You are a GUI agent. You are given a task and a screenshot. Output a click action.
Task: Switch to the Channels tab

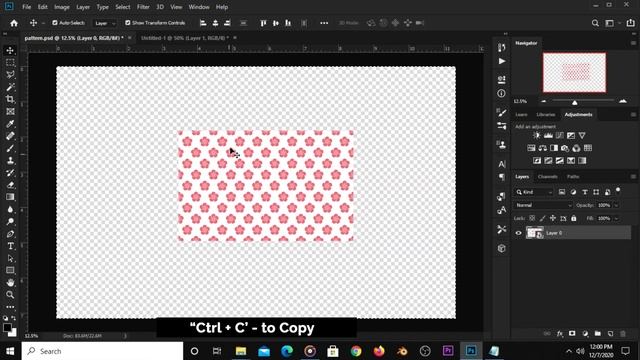tap(548, 177)
